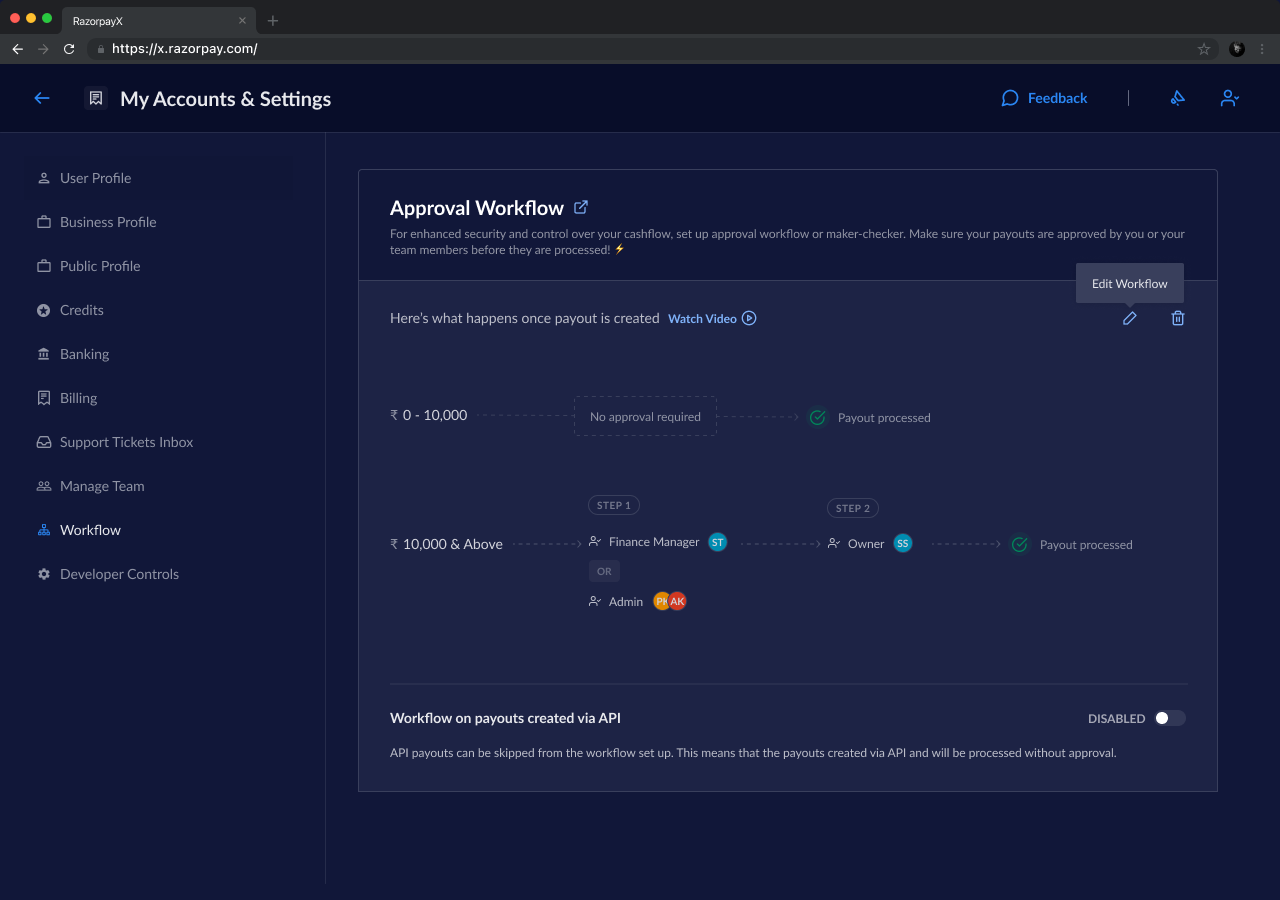
Task: Click the browser address bar
Action: (x=650, y=48)
